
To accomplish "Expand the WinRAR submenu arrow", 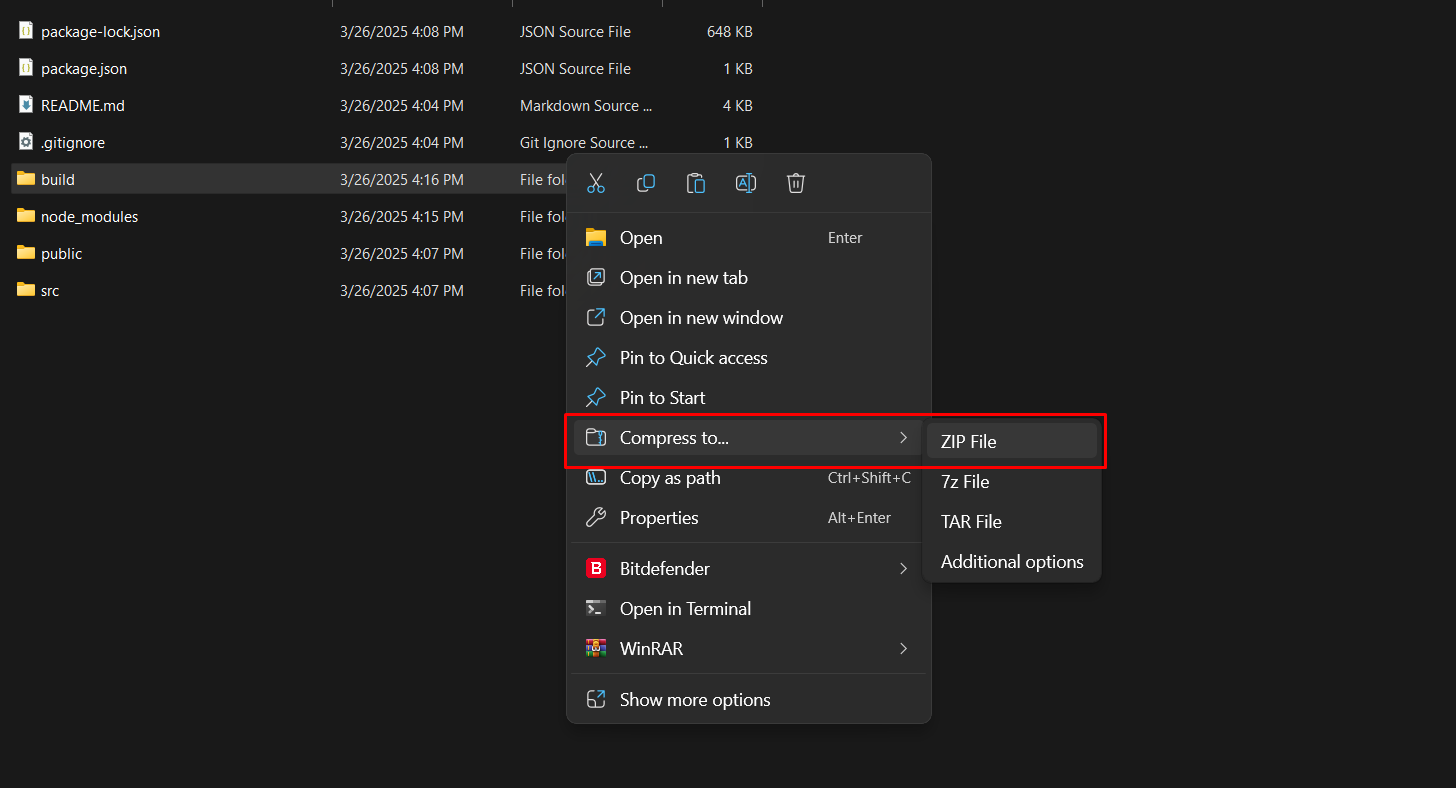I will [x=903, y=648].
